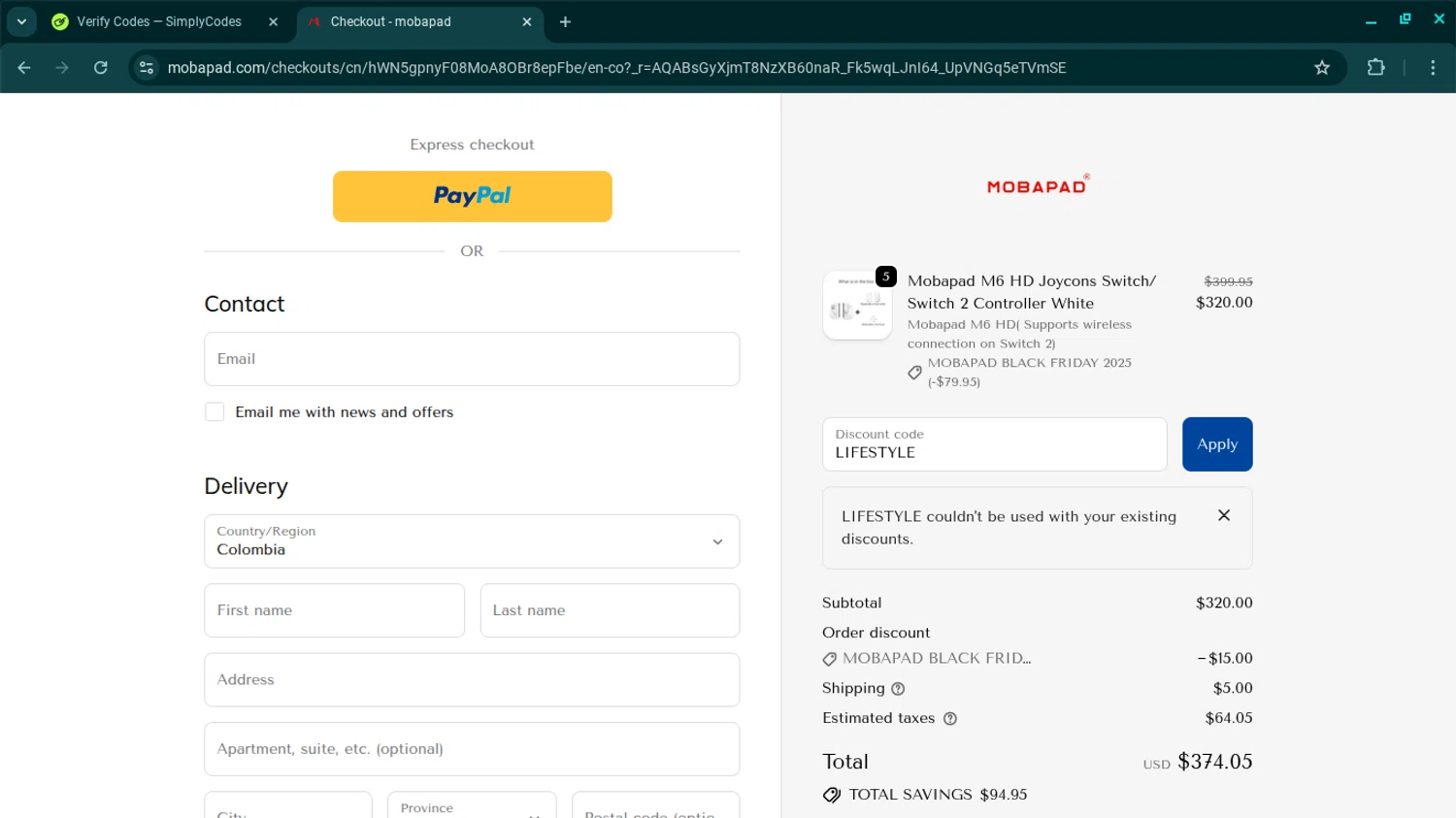This screenshot has height=818, width=1456.
Task: View site information icon in address bar
Action: click(x=147, y=67)
